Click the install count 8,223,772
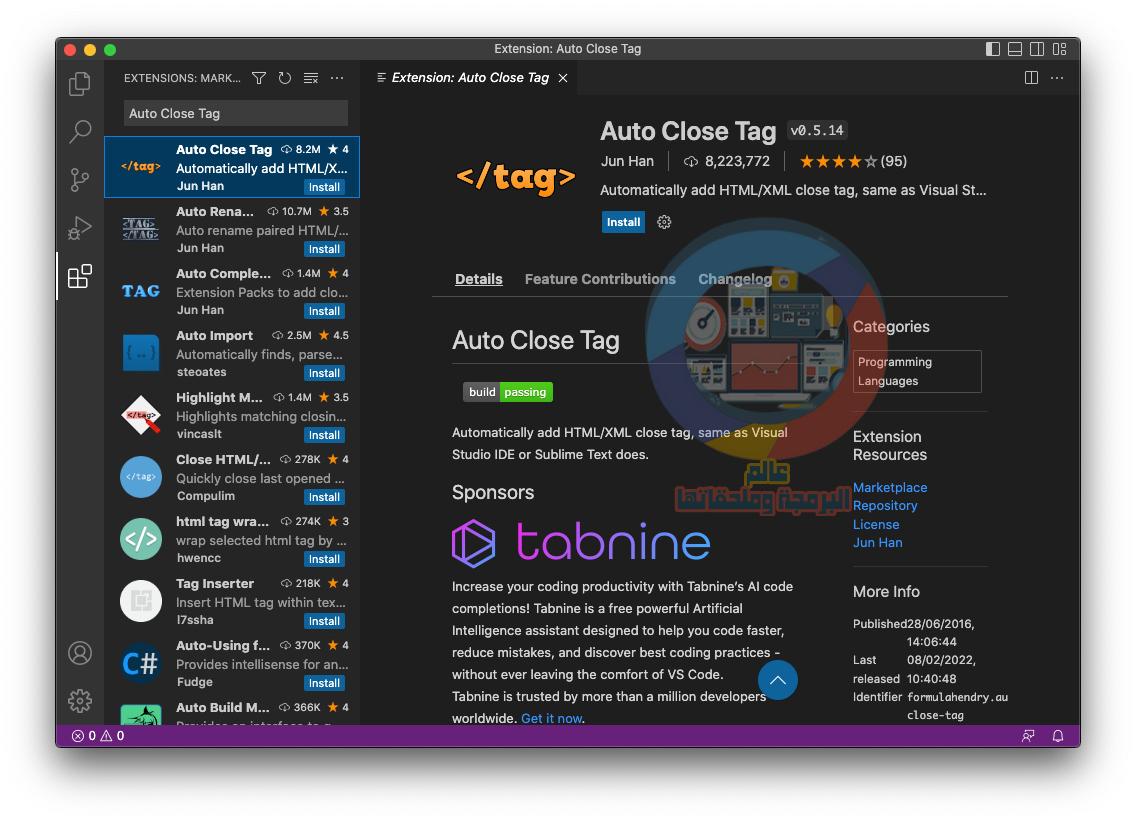 (727, 161)
